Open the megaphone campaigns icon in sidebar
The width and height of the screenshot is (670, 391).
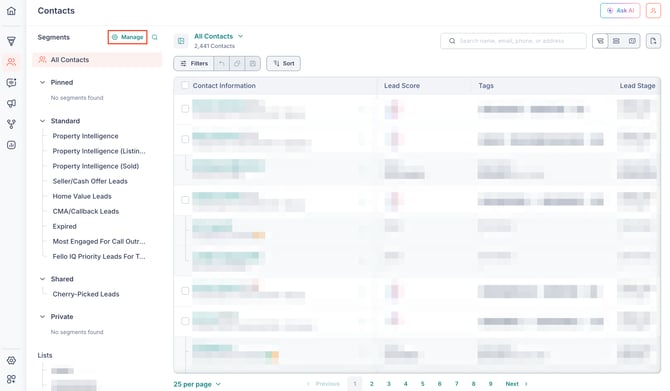(12, 103)
